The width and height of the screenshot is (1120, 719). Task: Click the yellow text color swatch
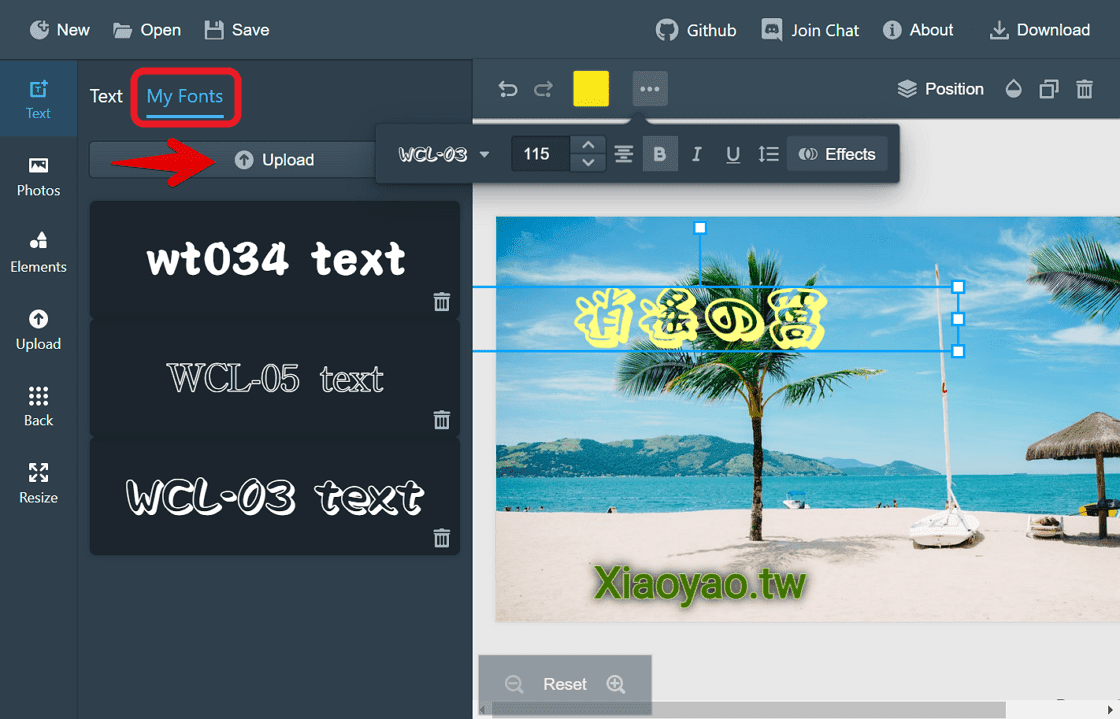[x=590, y=88]
